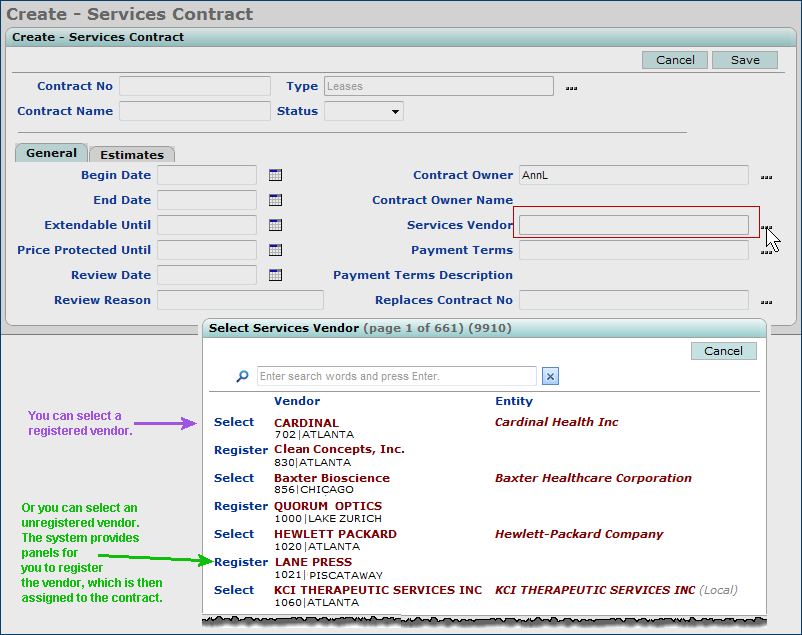
Task: Click the Contract Owner field
Action: [x=634, y=175]
